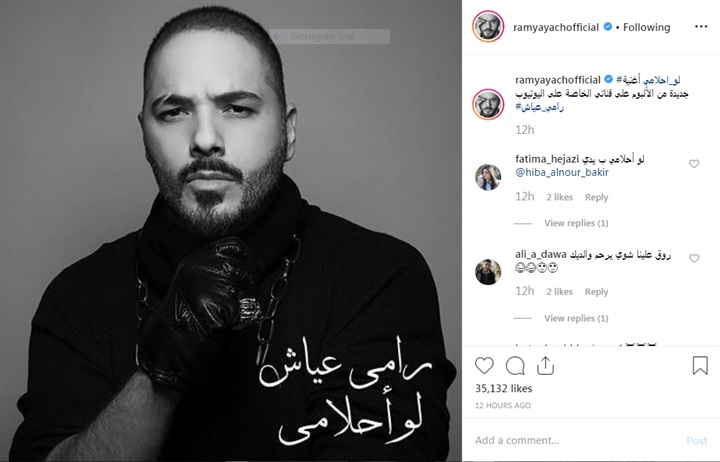This screenshot has height=462, width=720.
Task: Click fatima_hejazi's avatar thumbnail
Action: click(x=488, y=177)
